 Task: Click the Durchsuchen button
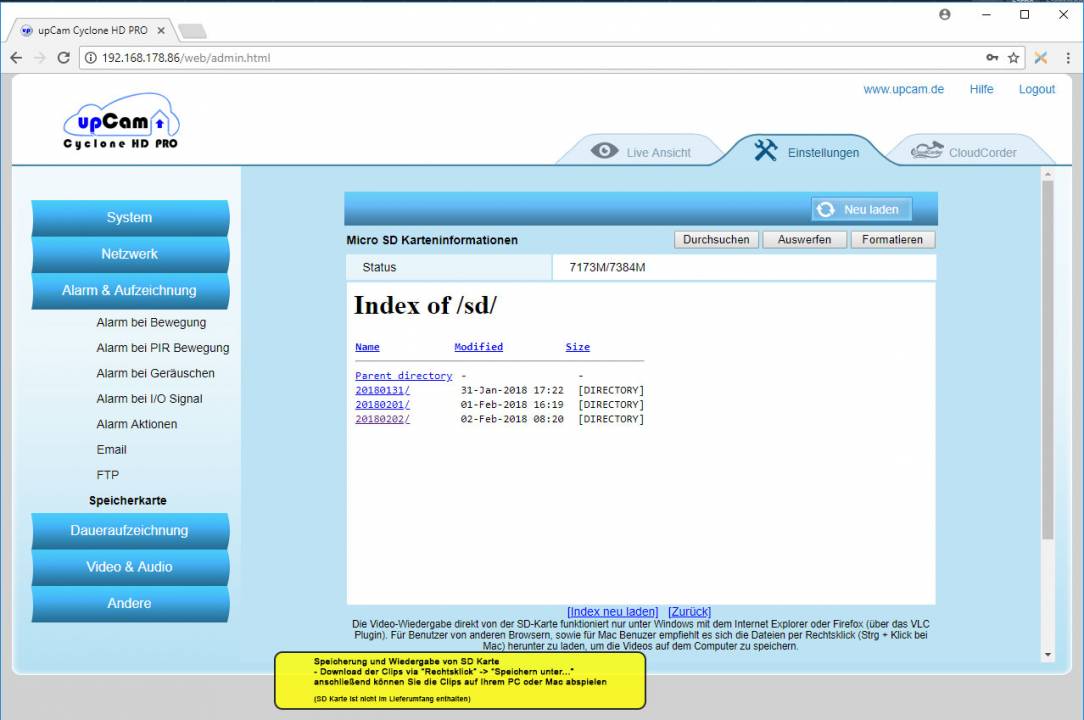pos(716,239)
